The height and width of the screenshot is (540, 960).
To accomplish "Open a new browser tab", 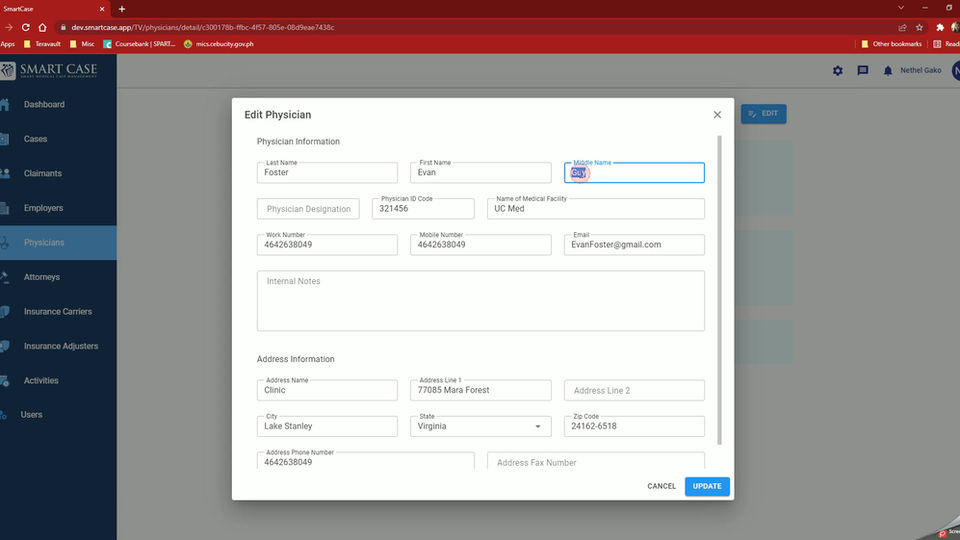I will coord(122,9).
